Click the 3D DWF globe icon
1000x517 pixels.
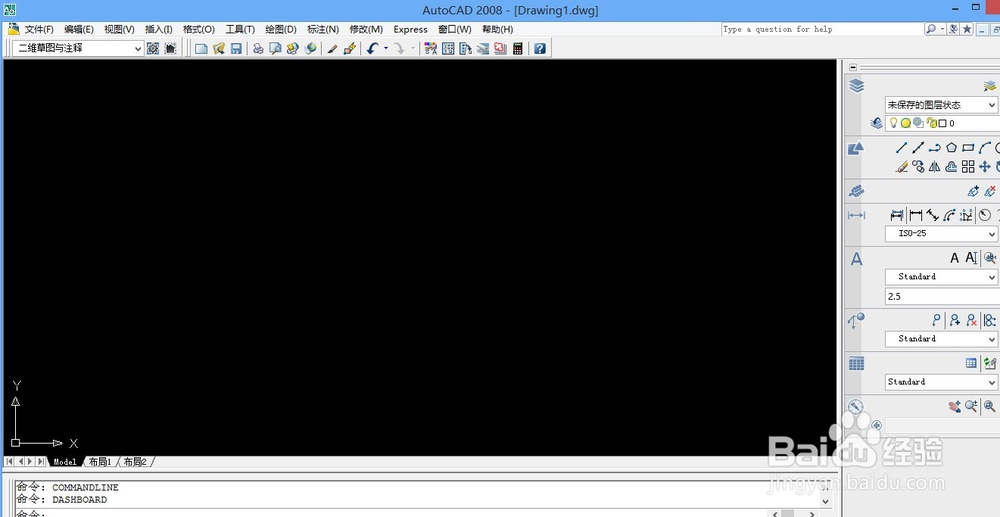pos(311,48)
